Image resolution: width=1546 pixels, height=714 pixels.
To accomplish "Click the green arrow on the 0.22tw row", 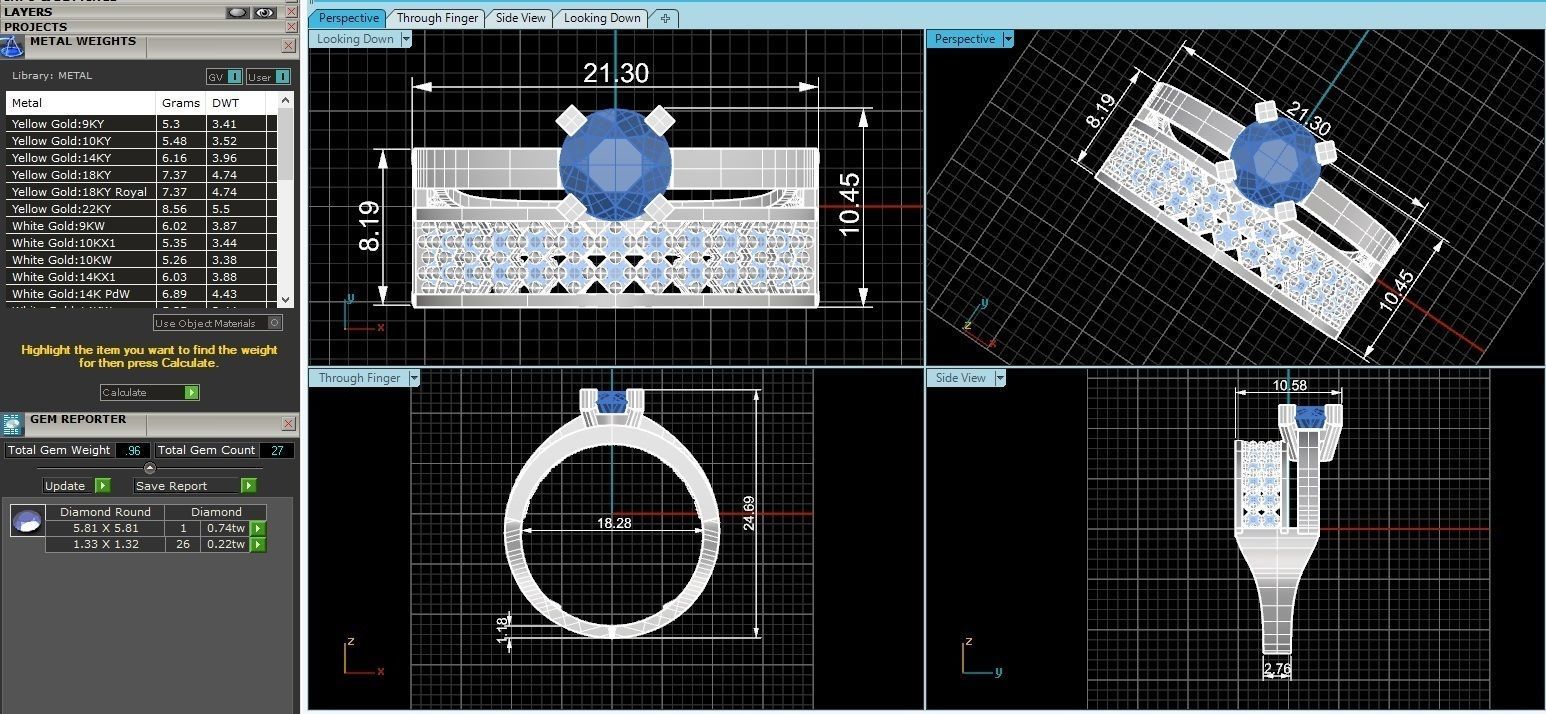I will pos(258,544).
